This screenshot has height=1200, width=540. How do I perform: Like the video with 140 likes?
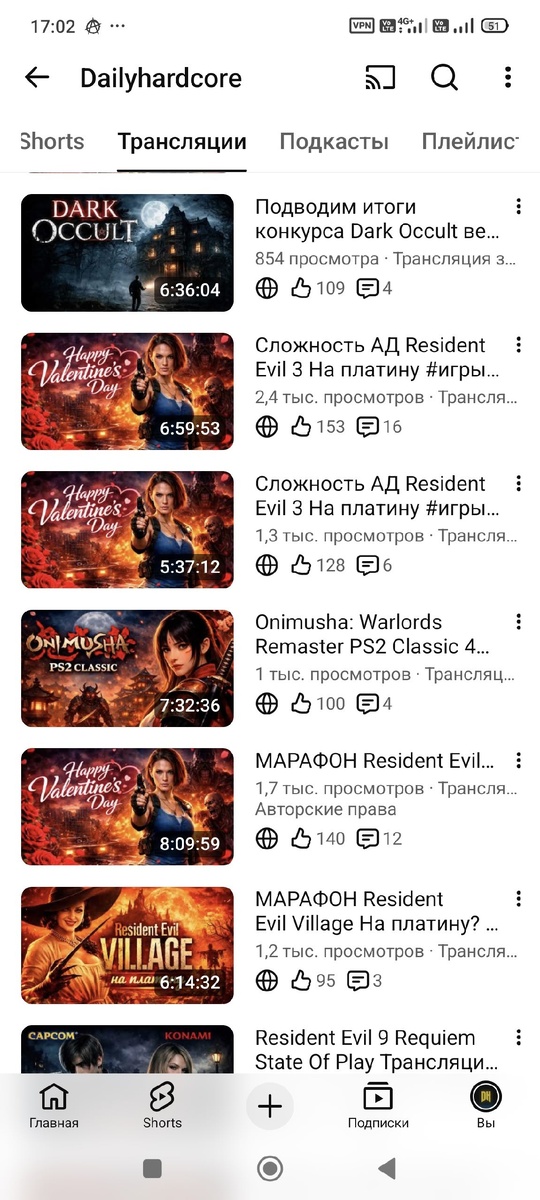pyautogui.click(x=317, y=838)
